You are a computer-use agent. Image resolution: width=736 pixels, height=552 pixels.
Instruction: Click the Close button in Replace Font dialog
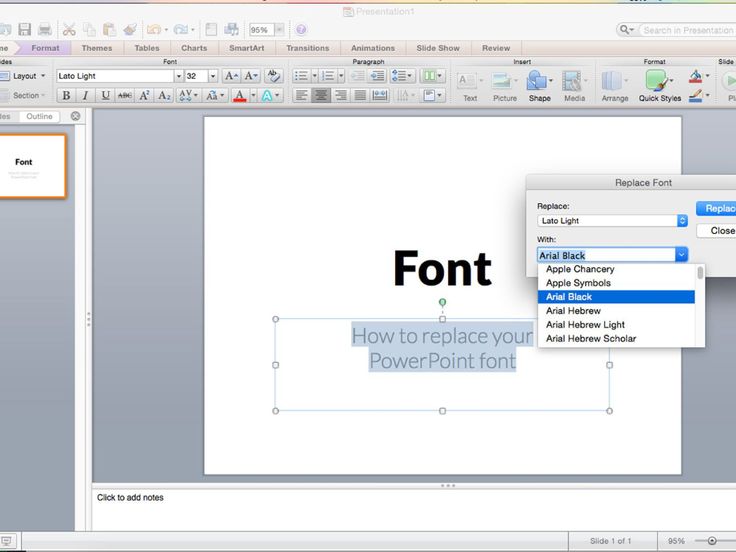[721, 231]
